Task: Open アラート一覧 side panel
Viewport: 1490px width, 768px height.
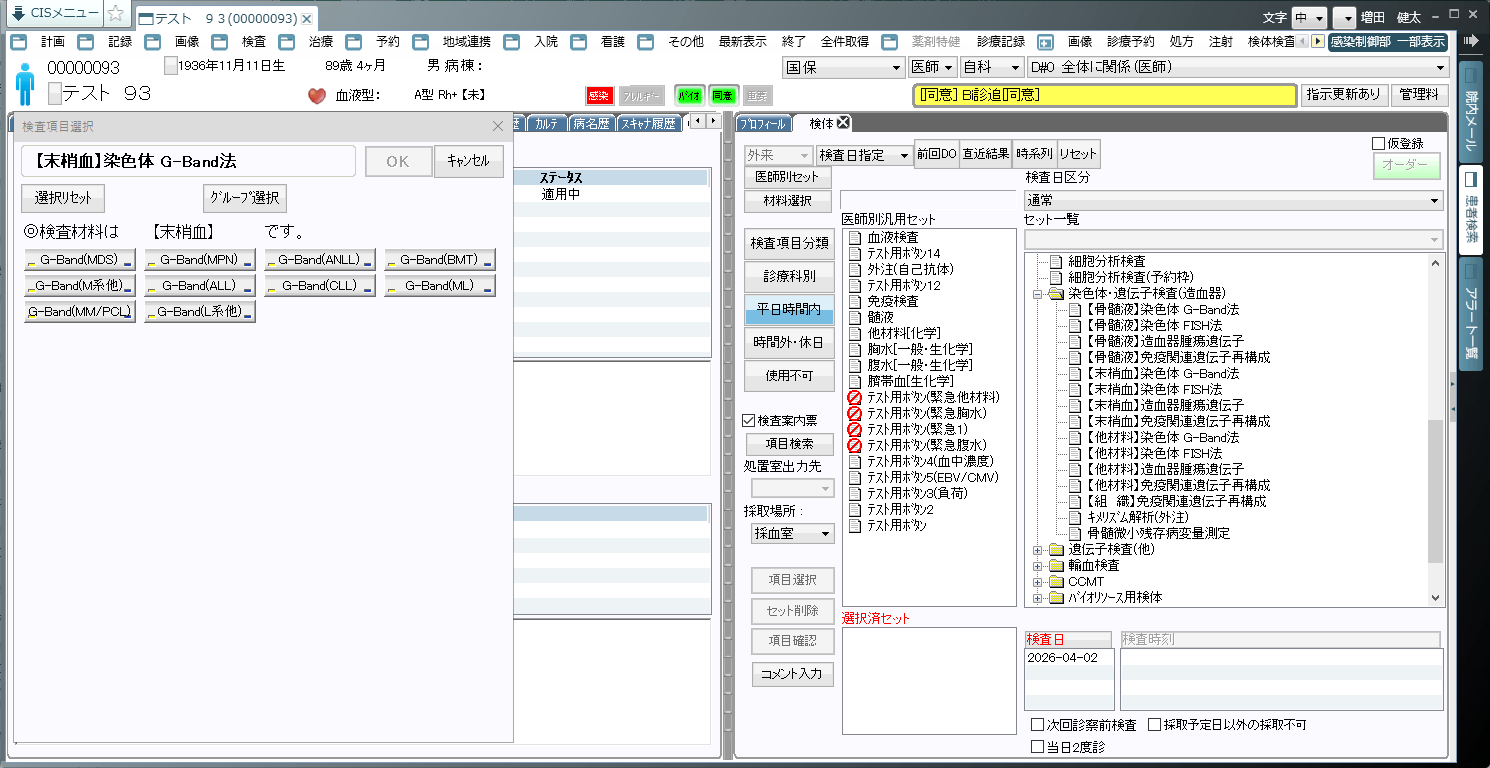Action: click(1471, 315)
